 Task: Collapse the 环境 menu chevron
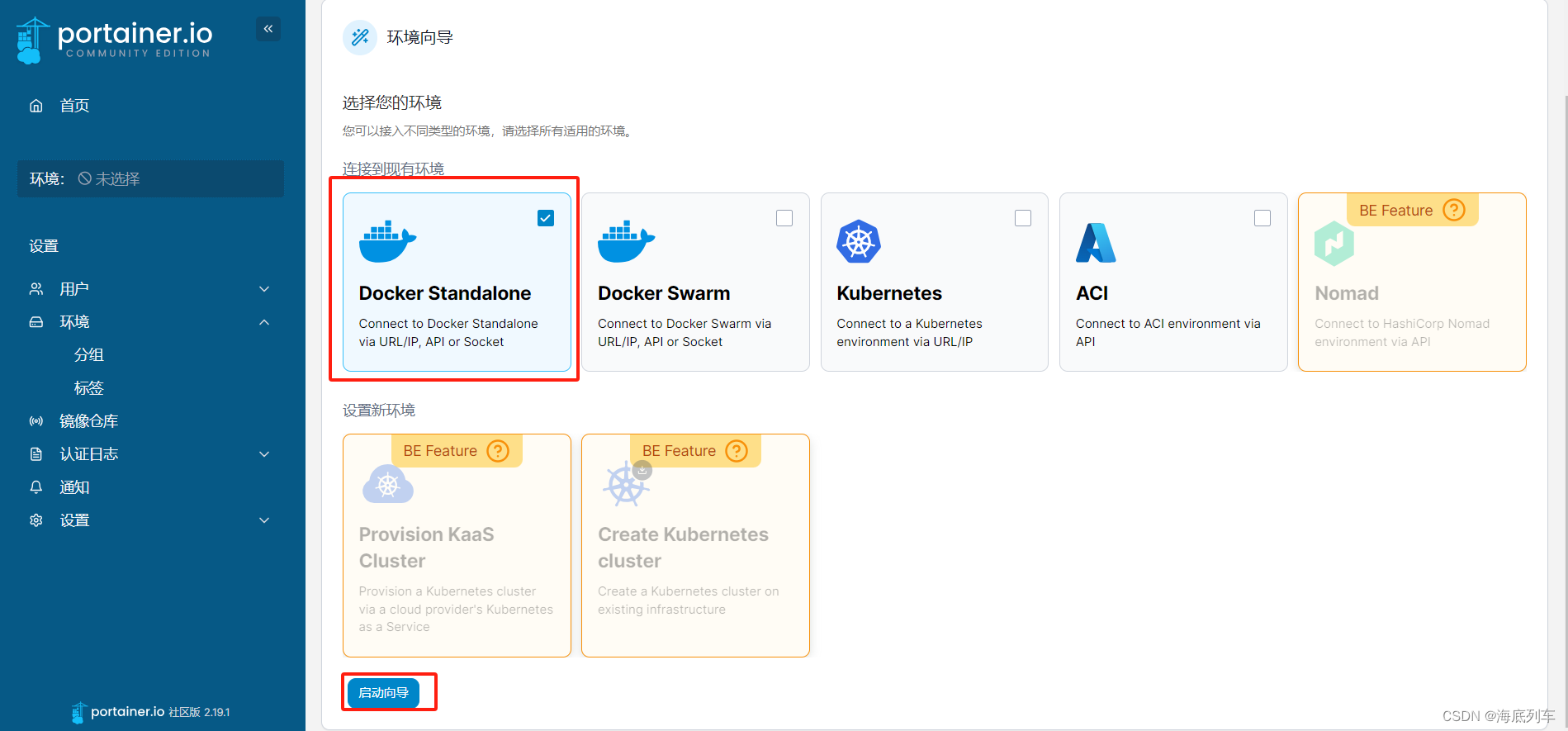click(x=264, y=322)
